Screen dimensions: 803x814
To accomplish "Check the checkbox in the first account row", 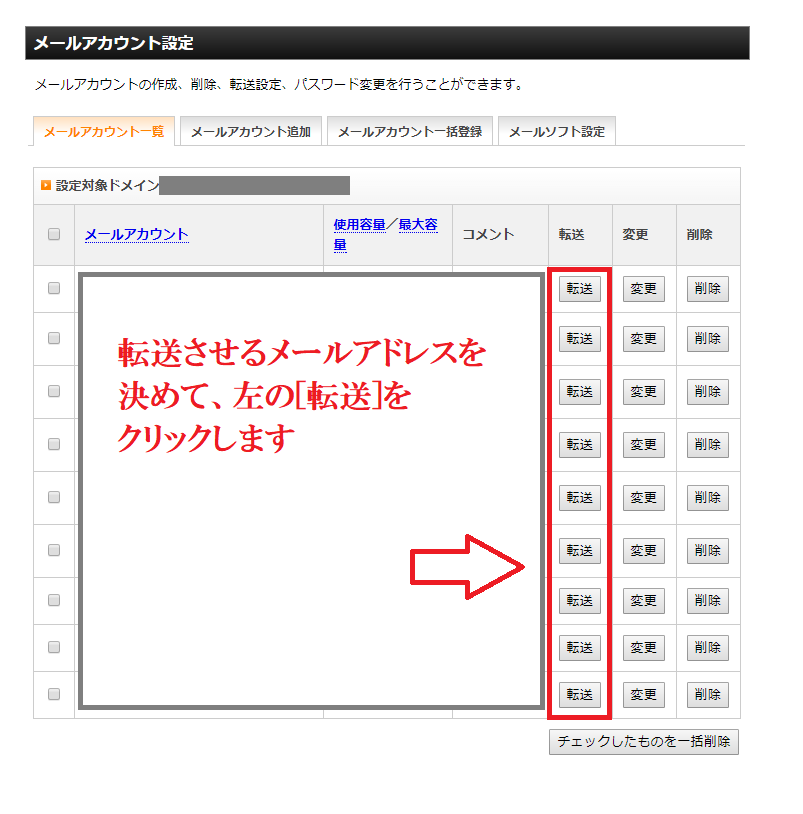I will tap(54, 288).
